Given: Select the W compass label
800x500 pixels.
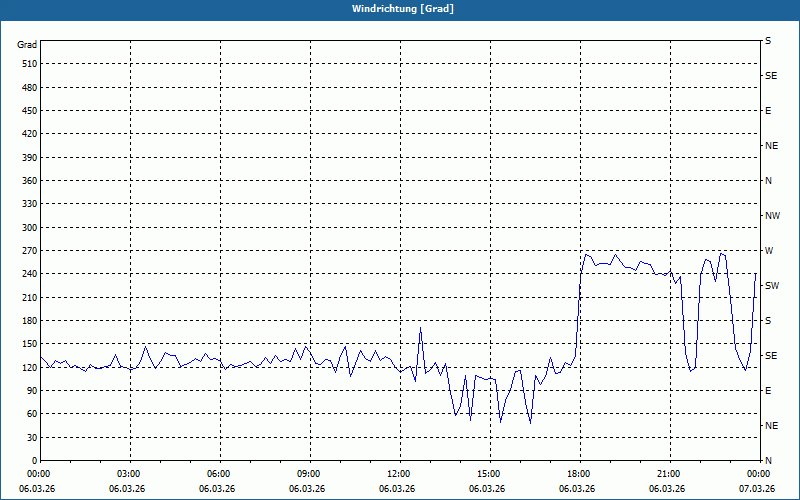Looking at the screenshot, I should [769, 251].
